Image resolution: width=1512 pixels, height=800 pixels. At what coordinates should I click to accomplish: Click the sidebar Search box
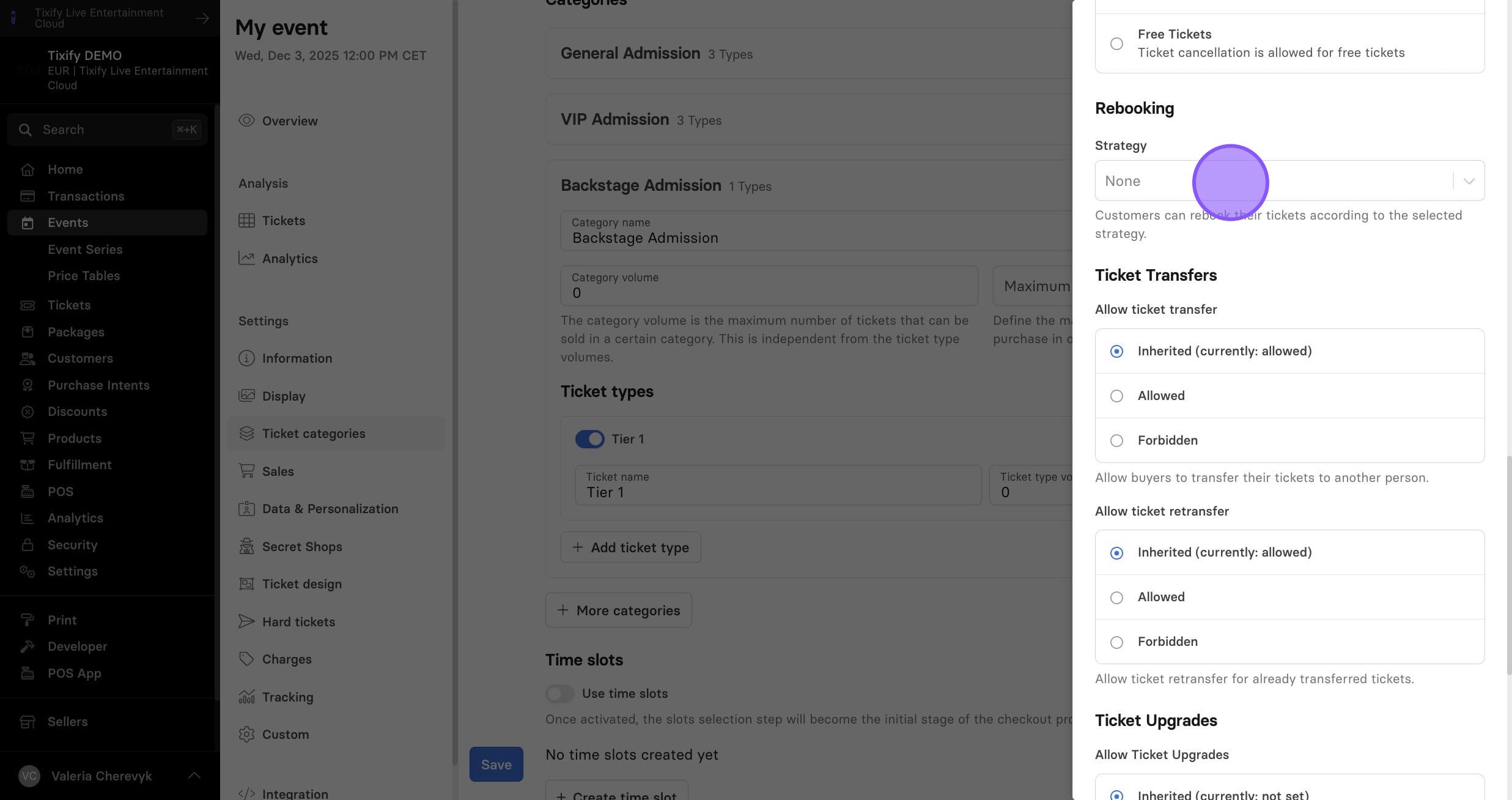point(108,130)
